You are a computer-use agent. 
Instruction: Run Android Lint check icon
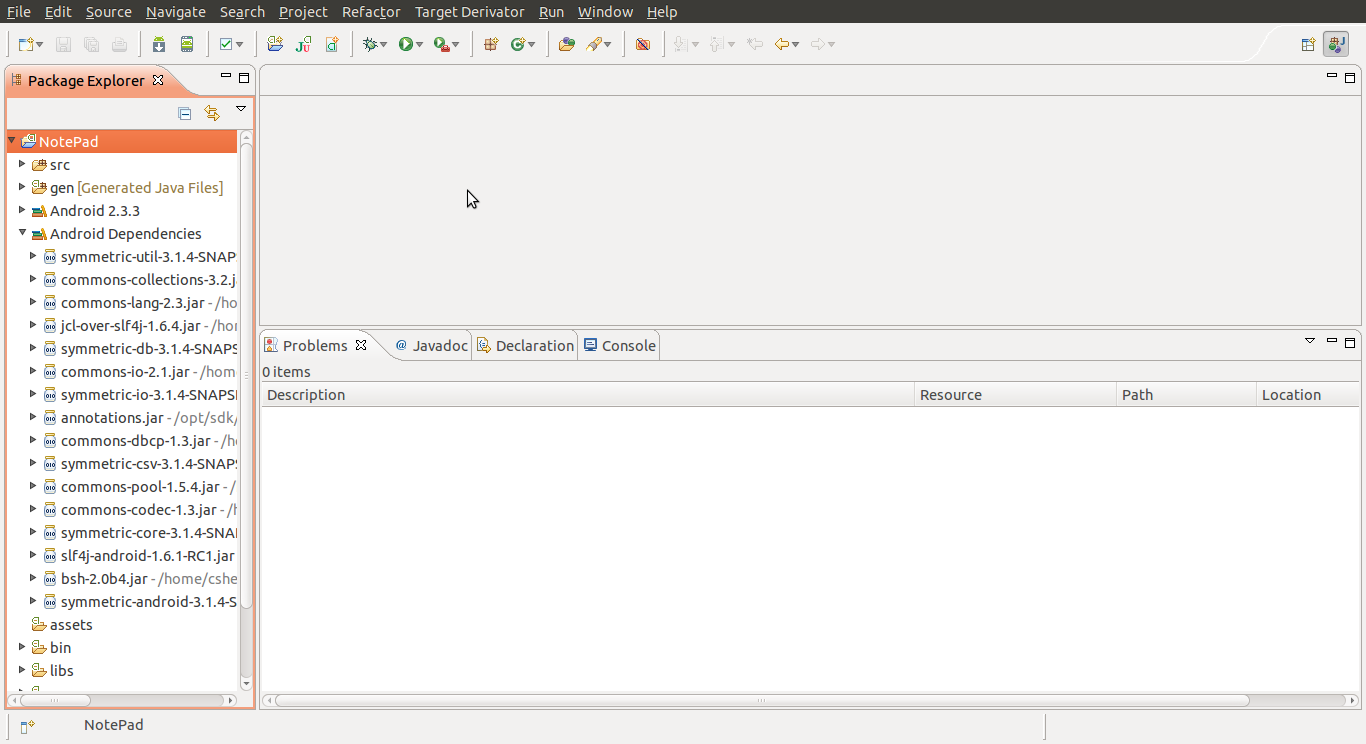tap(225, 44)
